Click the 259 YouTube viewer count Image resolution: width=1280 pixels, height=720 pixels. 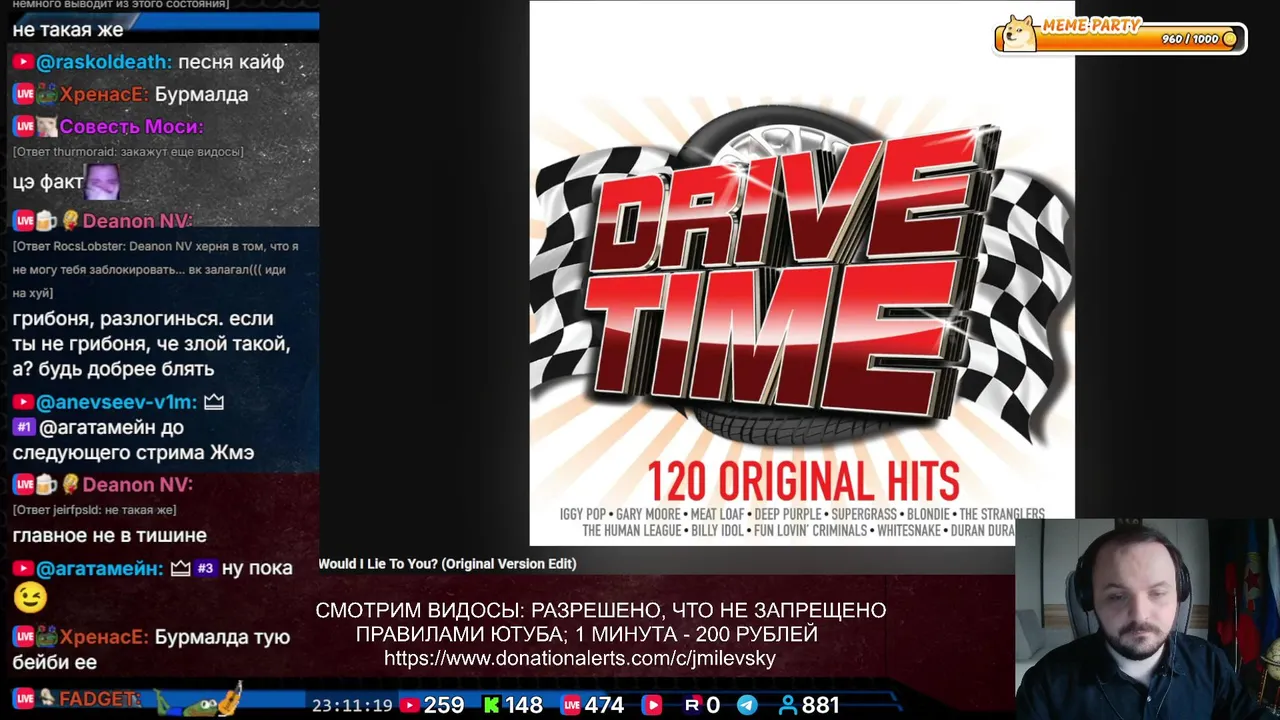click(x=444, y=706)
